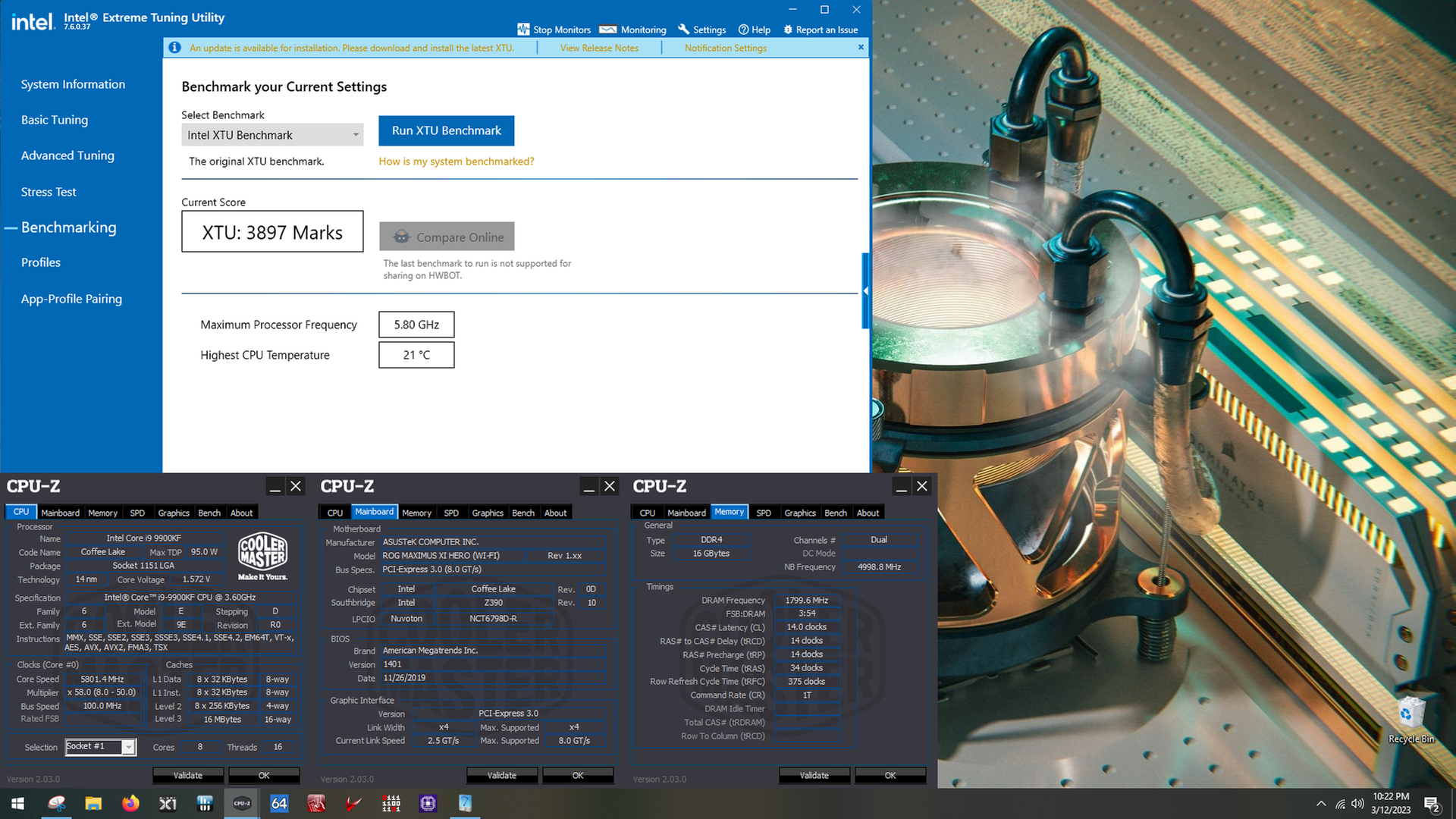Open the Monitoring view in XTU
Viewport: 1456px width, 819px height.
pyautogui.click(x=632, y=30)
